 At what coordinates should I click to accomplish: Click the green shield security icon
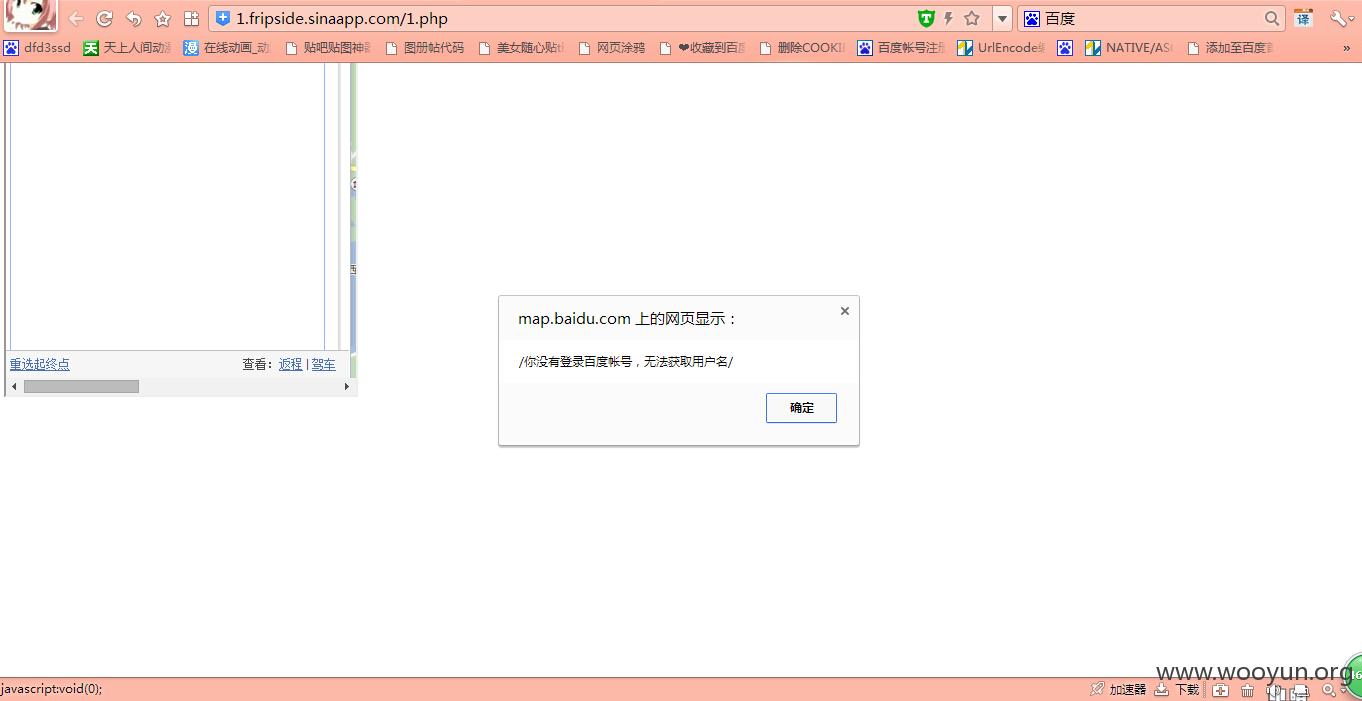click(926, 19)
